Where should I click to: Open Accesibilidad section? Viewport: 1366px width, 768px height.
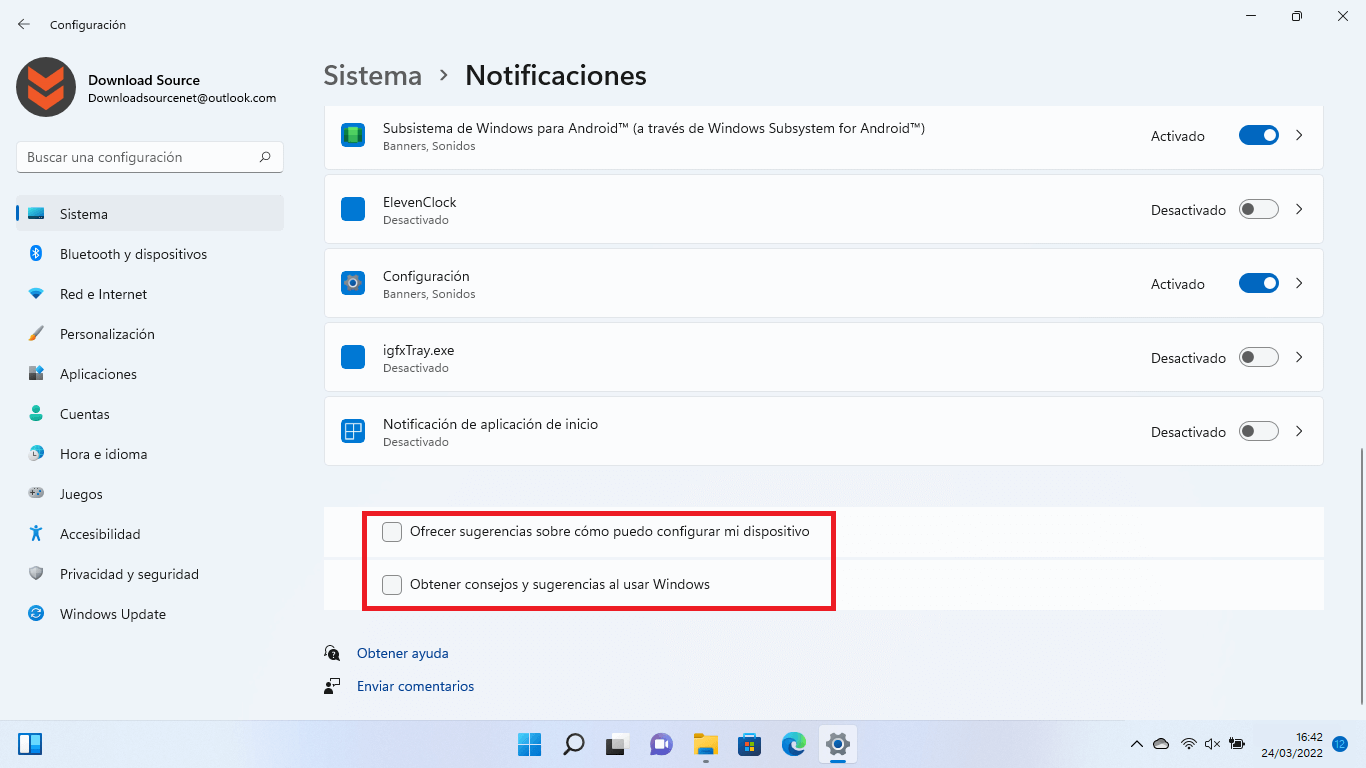(x=150, y=534)
